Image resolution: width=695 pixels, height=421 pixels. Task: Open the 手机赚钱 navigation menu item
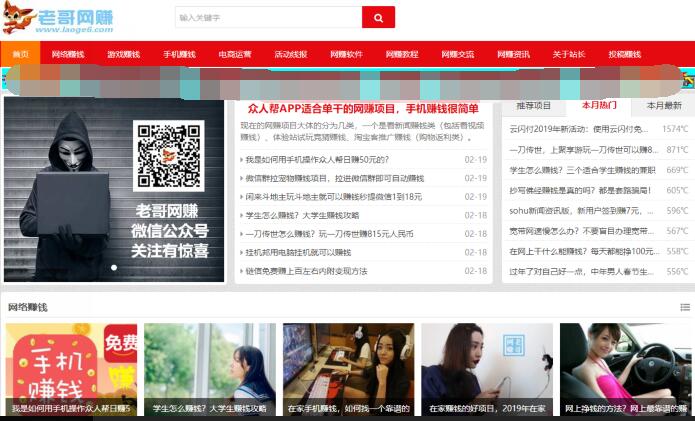point(179,54)
